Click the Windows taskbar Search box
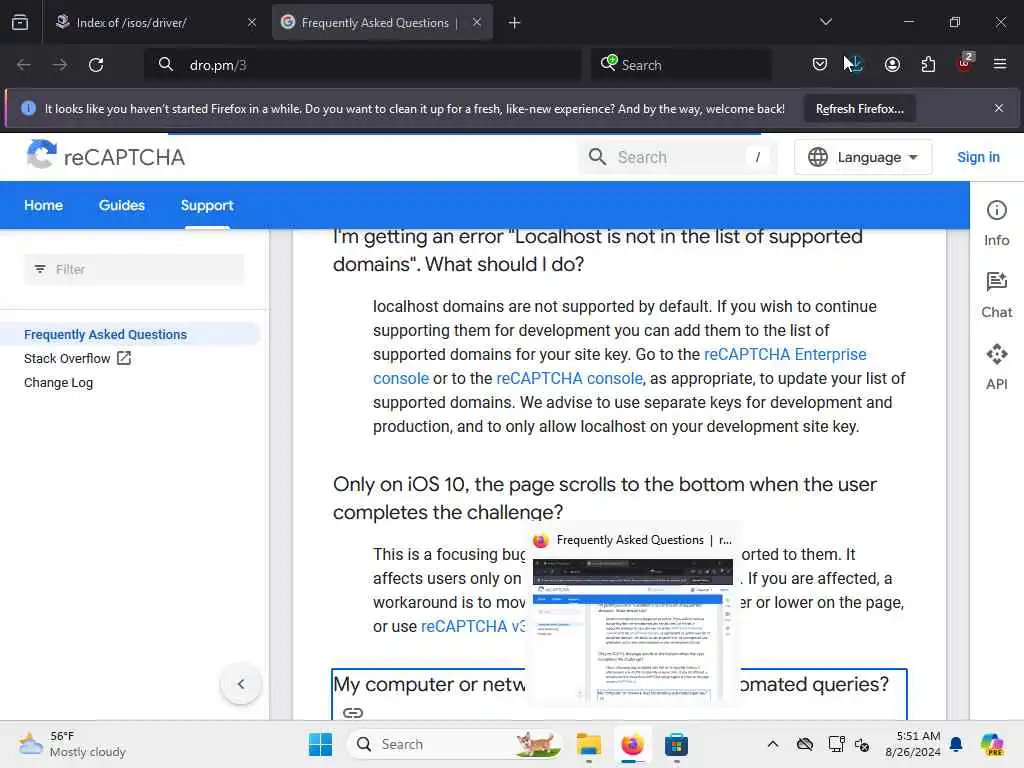The image size is (1024, 768). tap(456, 744)
